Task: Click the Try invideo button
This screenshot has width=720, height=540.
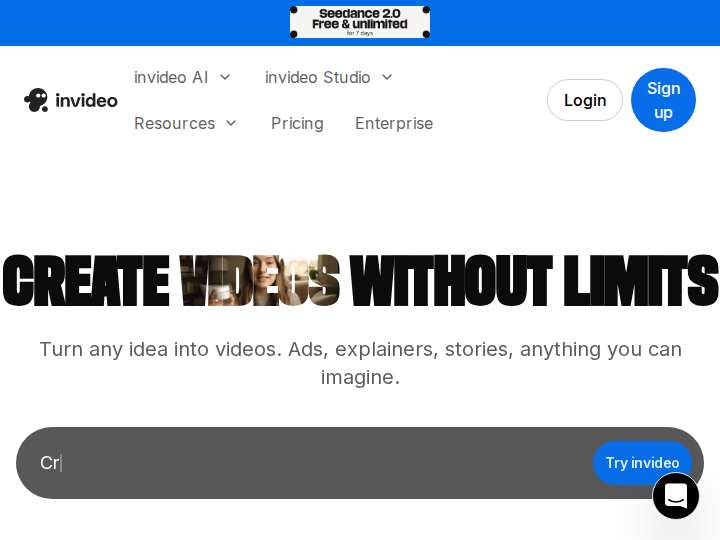Action: click(642, 463)
